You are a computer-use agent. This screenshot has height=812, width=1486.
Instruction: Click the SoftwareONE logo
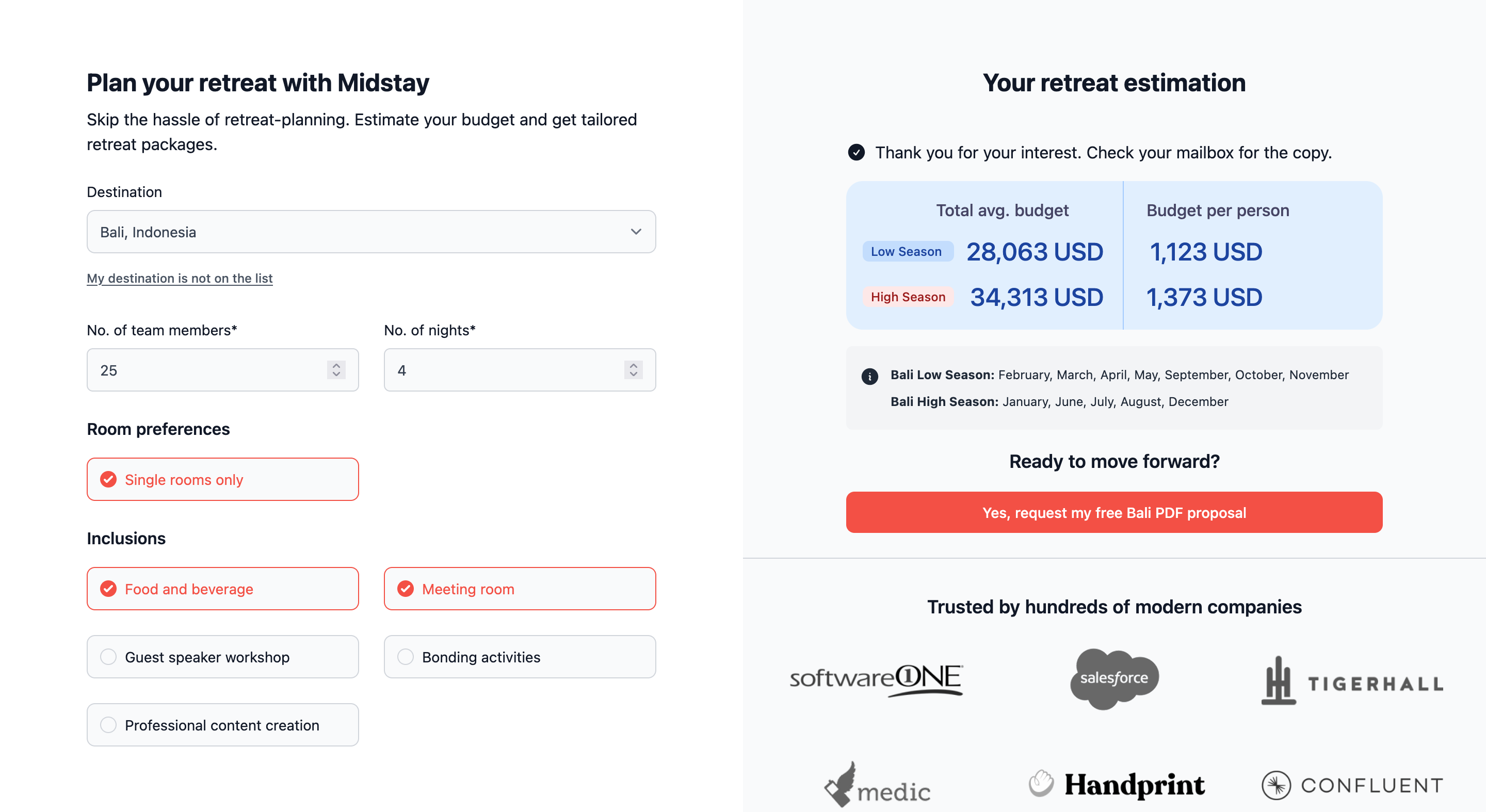coord(876,679)
